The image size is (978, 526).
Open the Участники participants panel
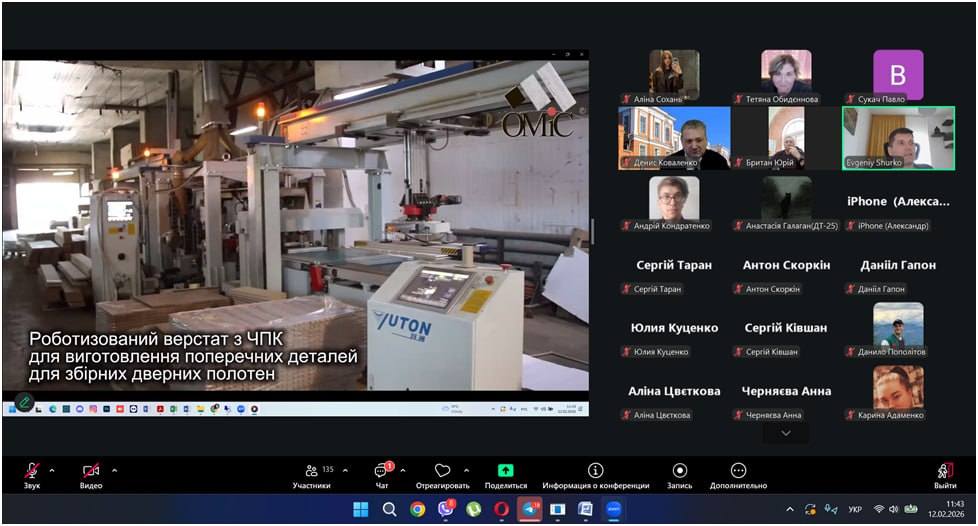(311, 471)
